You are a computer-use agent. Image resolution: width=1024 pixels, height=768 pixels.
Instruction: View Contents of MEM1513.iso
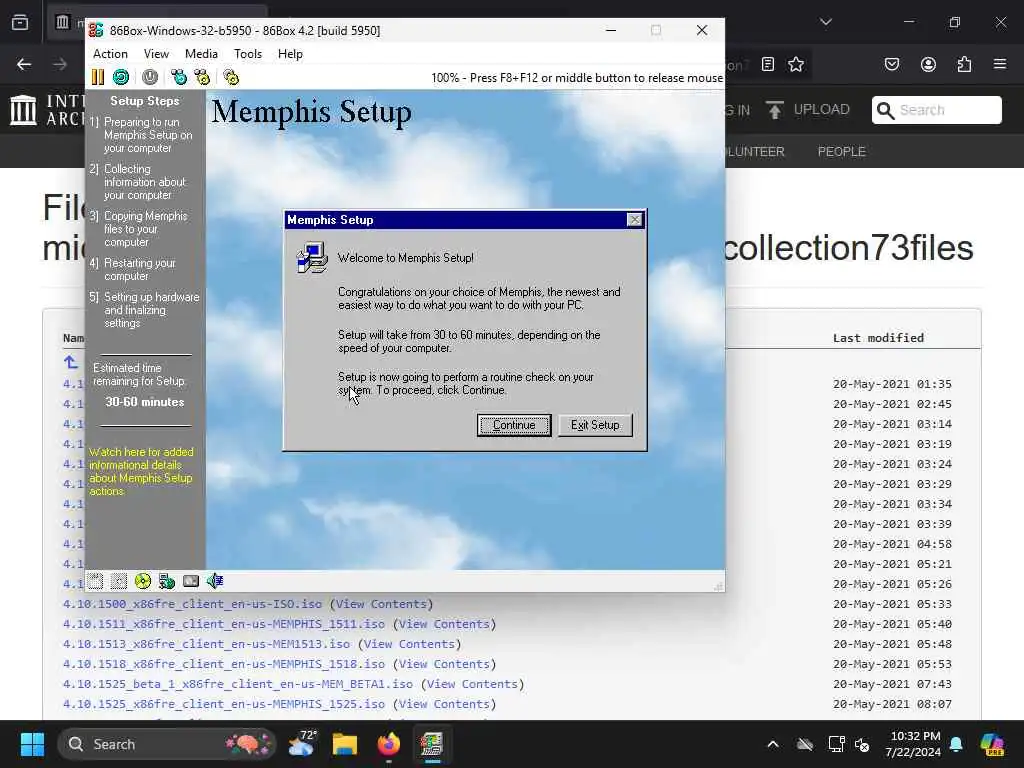click(409, 644)
